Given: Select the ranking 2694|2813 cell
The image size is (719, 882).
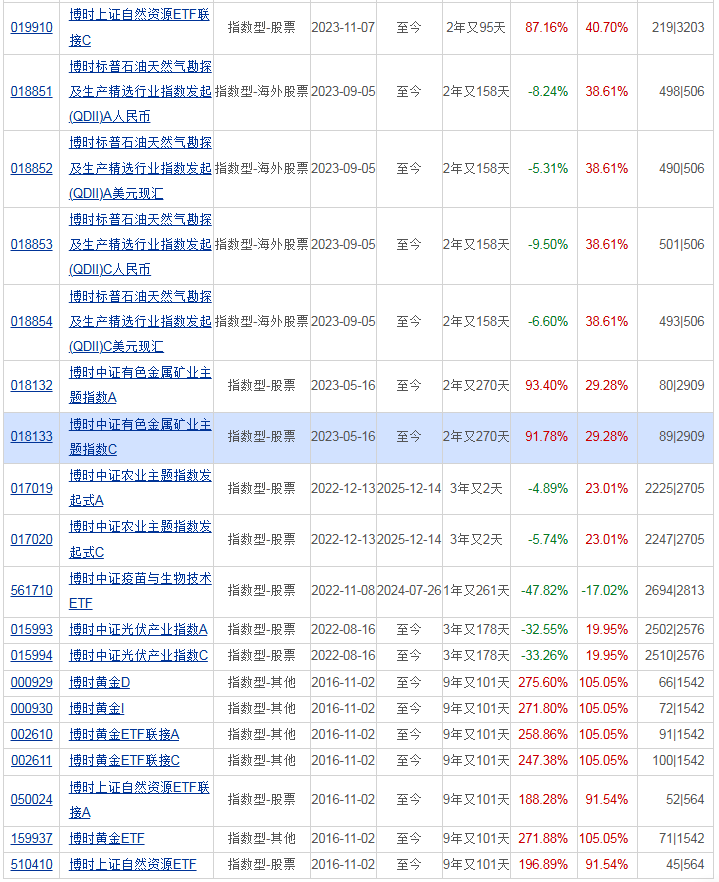Looking at the screenshot, I should pos(675,591).
